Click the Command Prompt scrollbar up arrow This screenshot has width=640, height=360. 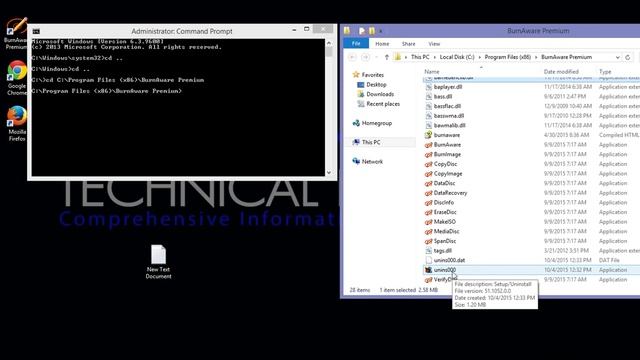point(329,43)
